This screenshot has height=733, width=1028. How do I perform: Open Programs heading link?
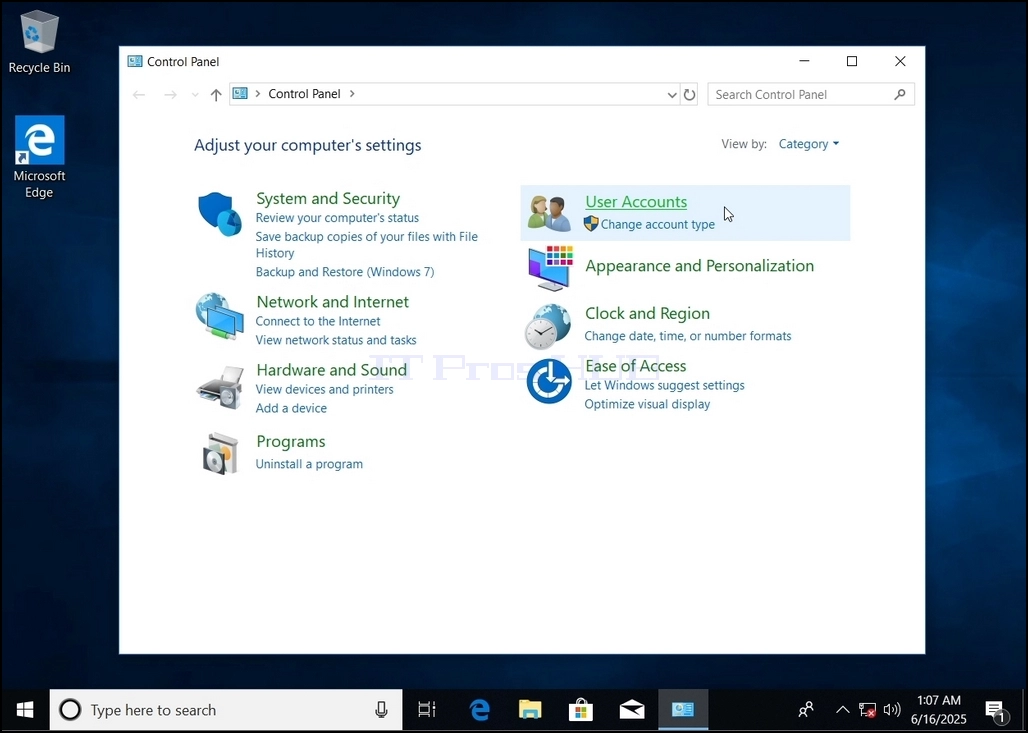tap(290, 442)
